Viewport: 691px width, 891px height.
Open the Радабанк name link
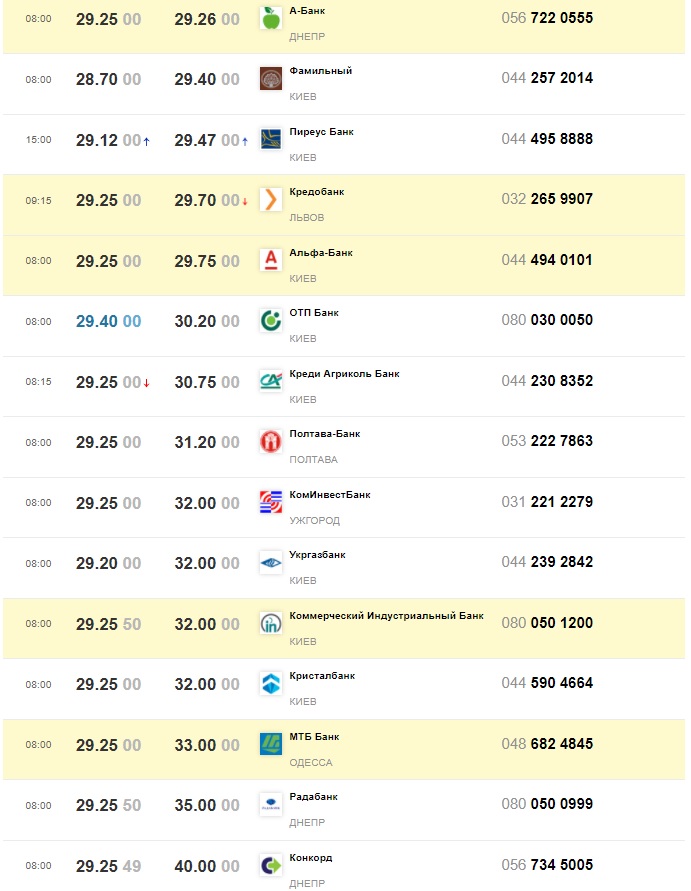[x=313, y=797]
